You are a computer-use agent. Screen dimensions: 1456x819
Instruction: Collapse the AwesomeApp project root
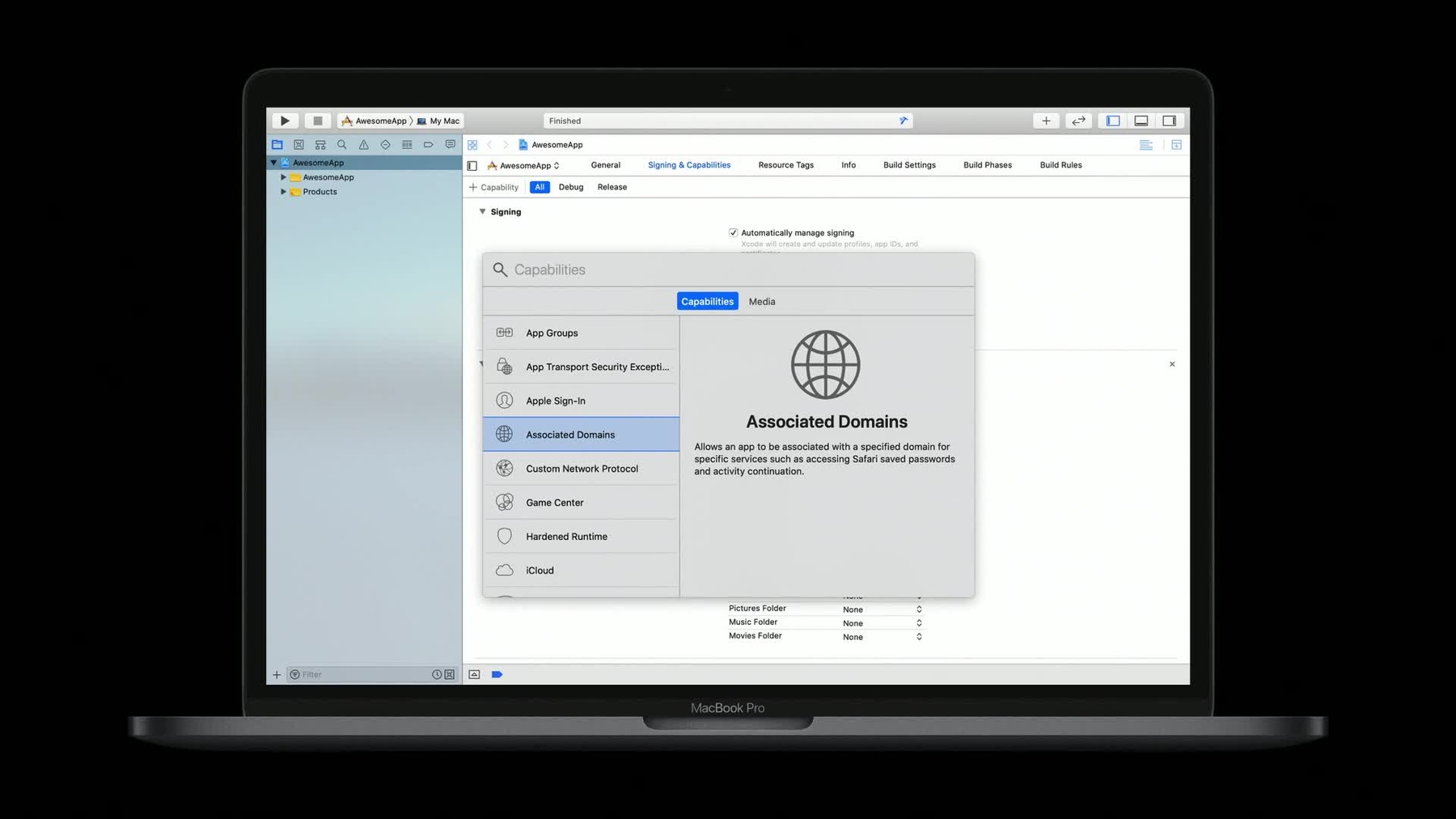tap(273, 163)
